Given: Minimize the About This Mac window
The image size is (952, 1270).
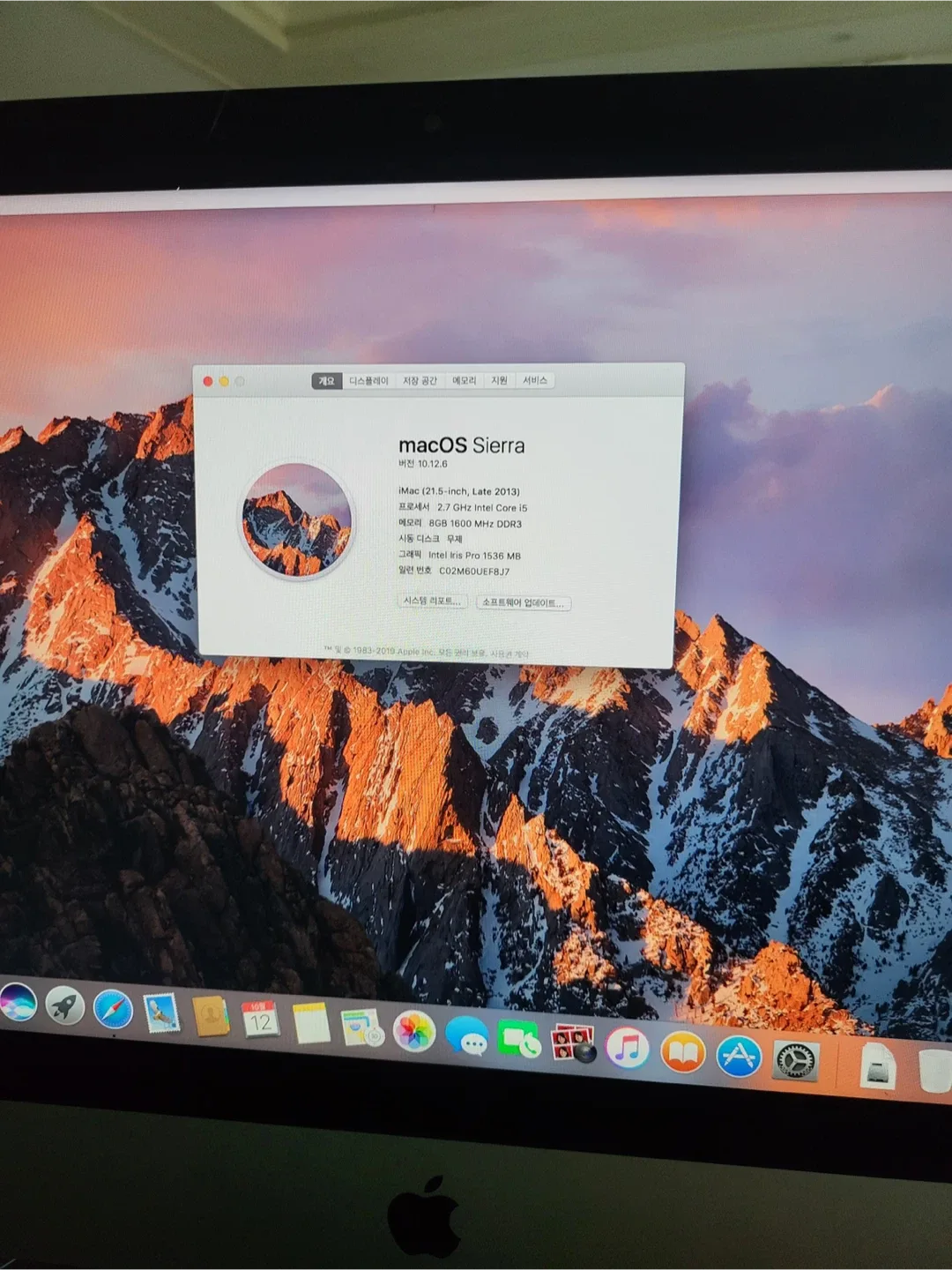Looking at the screenshot, I should pyautogui.click(x=224, y=381).
